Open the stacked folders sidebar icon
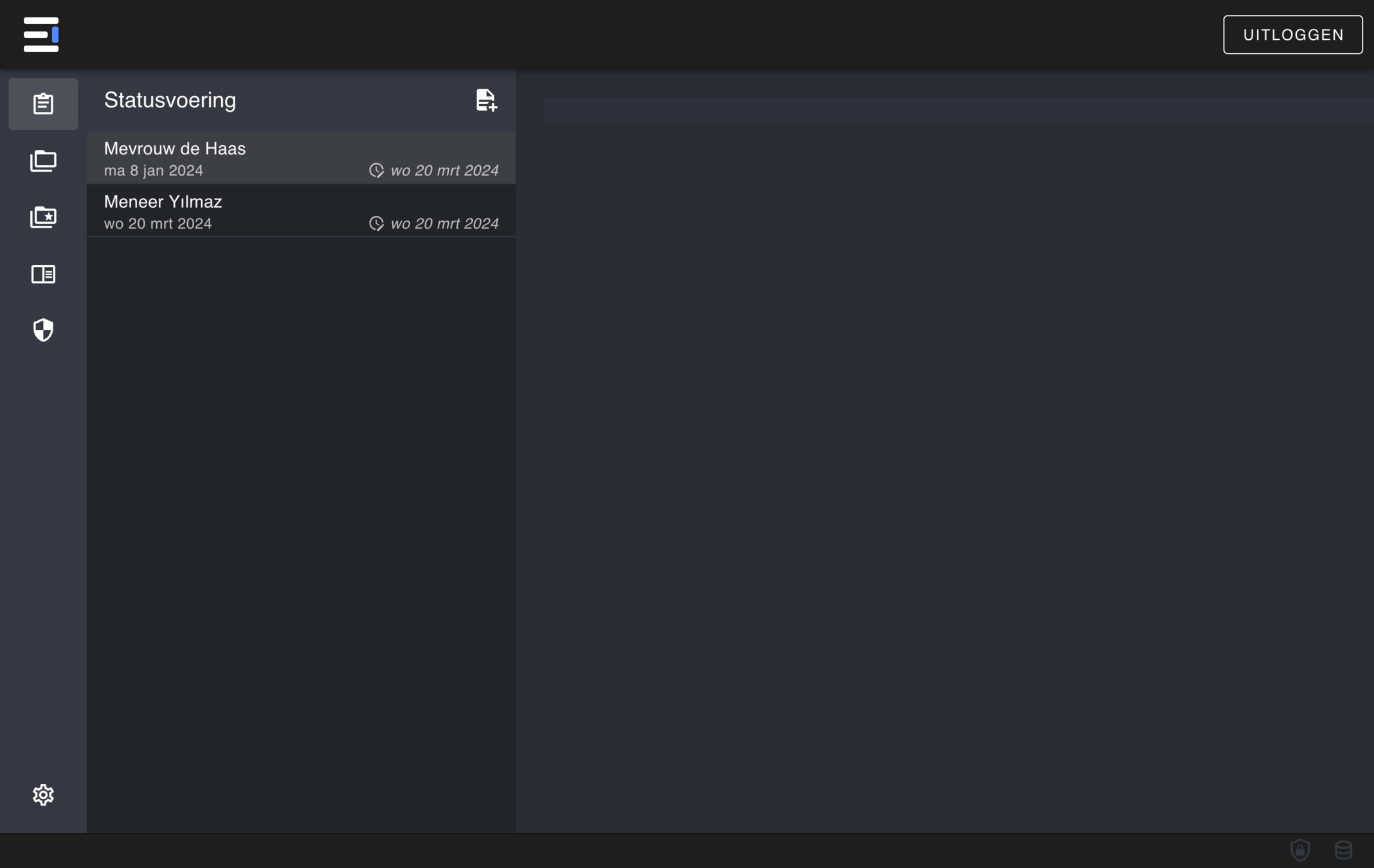Viewport: 1374px width, 868px height. click(43, 161)
